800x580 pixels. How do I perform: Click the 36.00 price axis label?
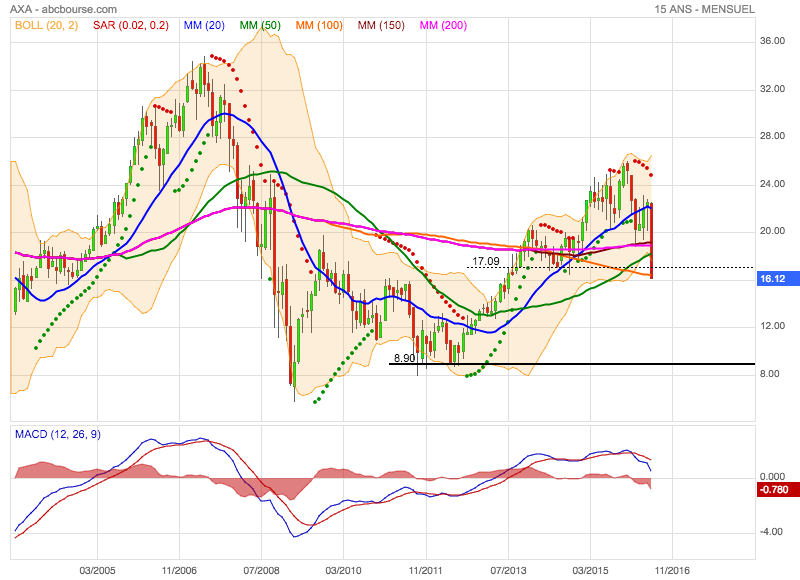(772, 41)
